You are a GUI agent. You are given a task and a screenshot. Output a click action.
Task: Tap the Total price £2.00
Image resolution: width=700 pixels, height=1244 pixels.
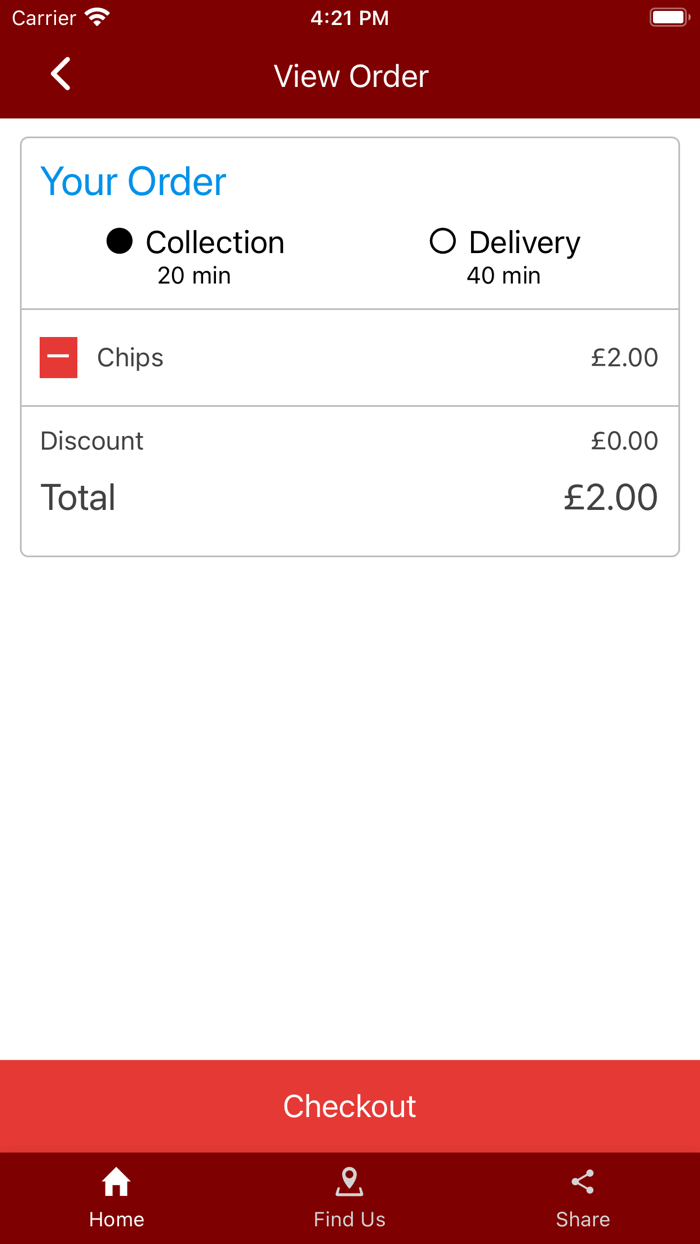pyautogui.click(x=611, y=497)
